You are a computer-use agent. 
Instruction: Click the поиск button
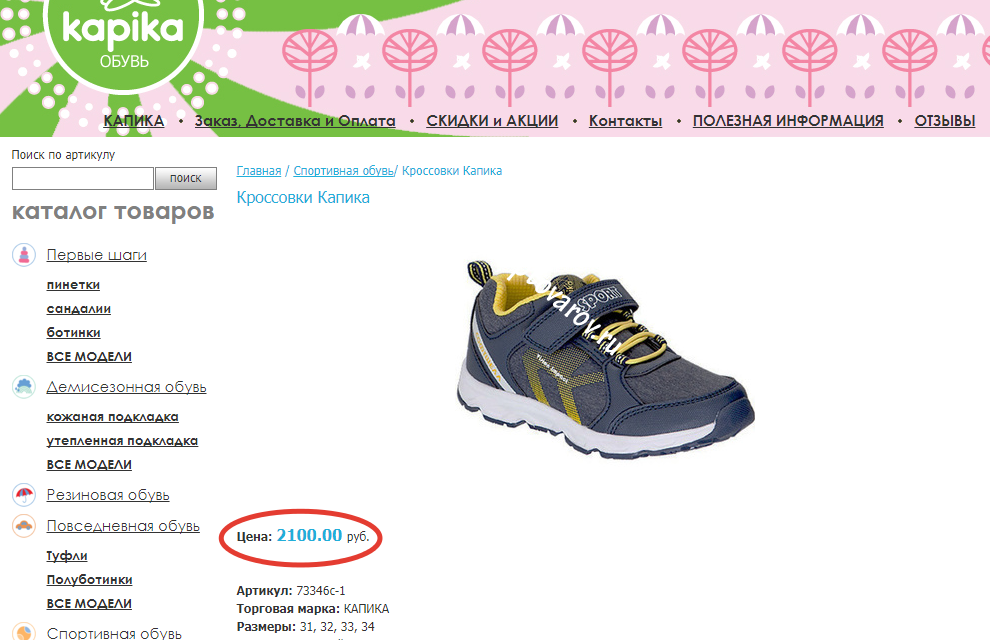point(186,179)
